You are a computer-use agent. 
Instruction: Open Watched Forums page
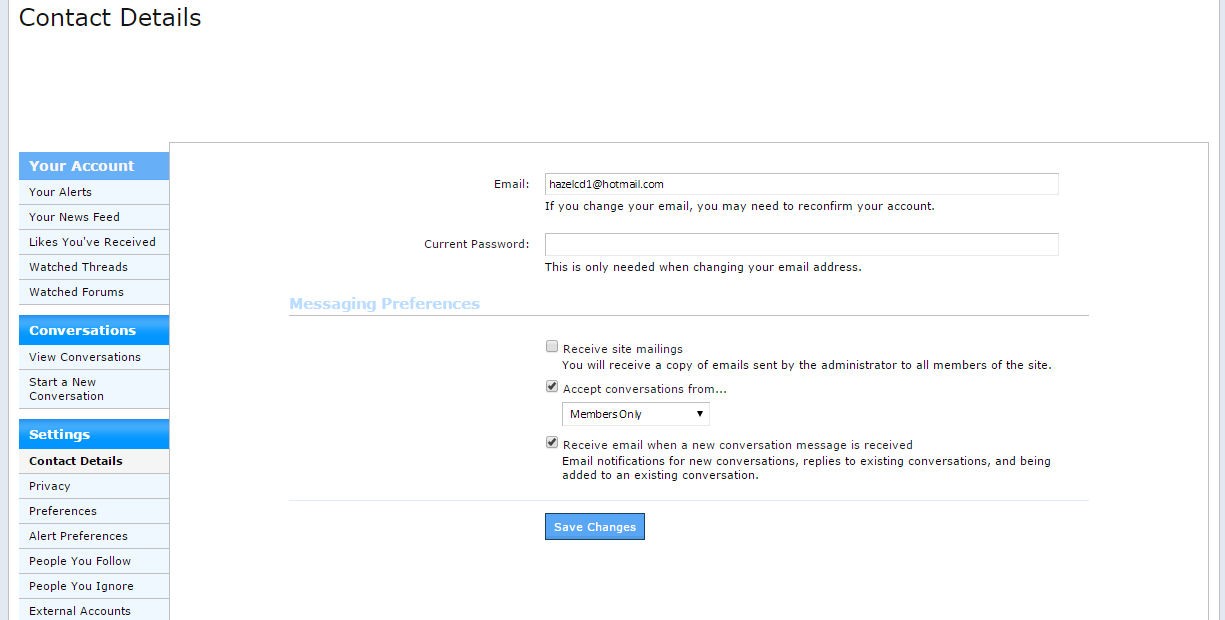pyautogui.click(x=76, y=292)
